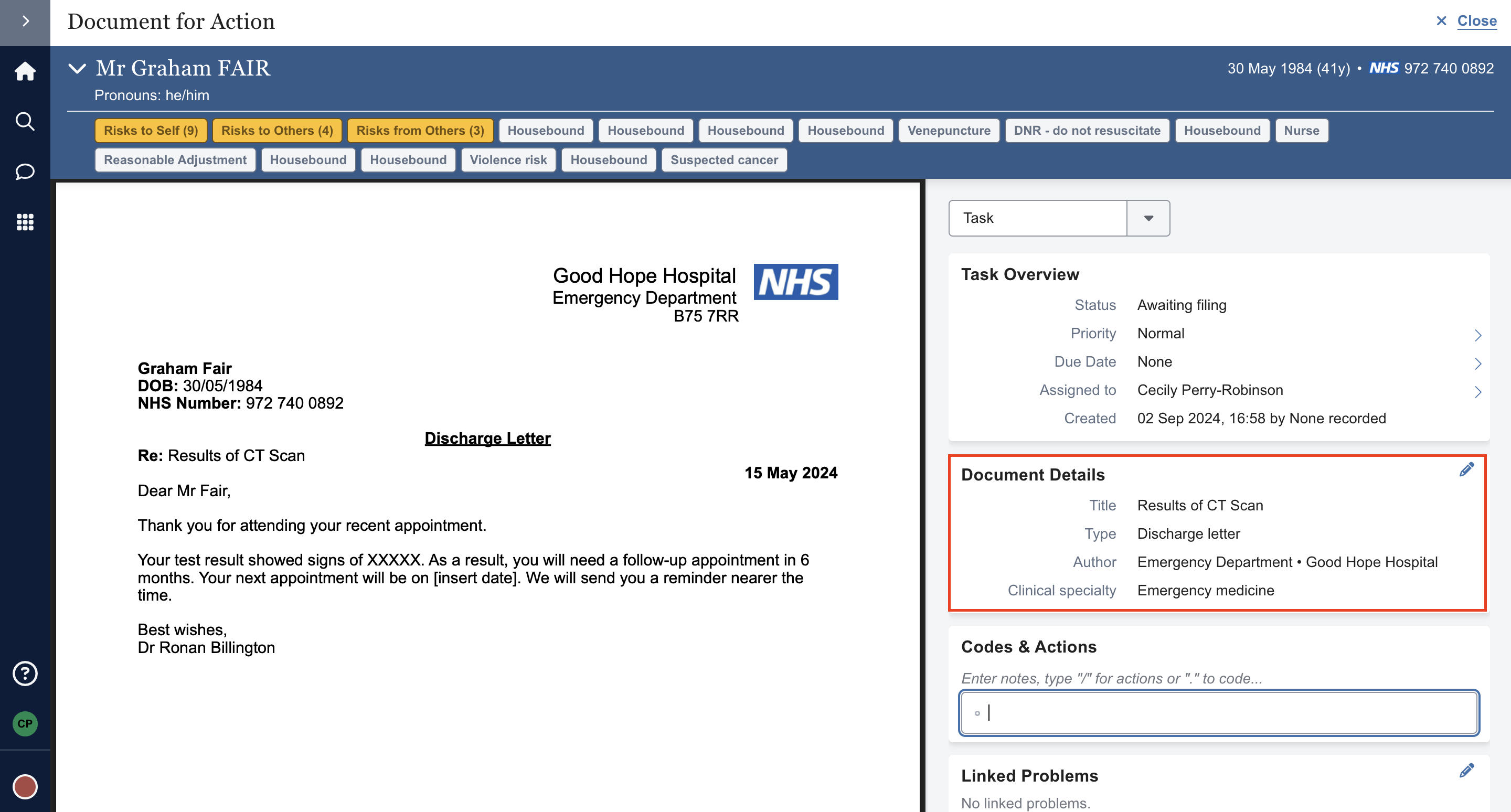Open the CP user avatar
Image resolution: width=1511 pixels, height=812 pixels.
(25, 723)
